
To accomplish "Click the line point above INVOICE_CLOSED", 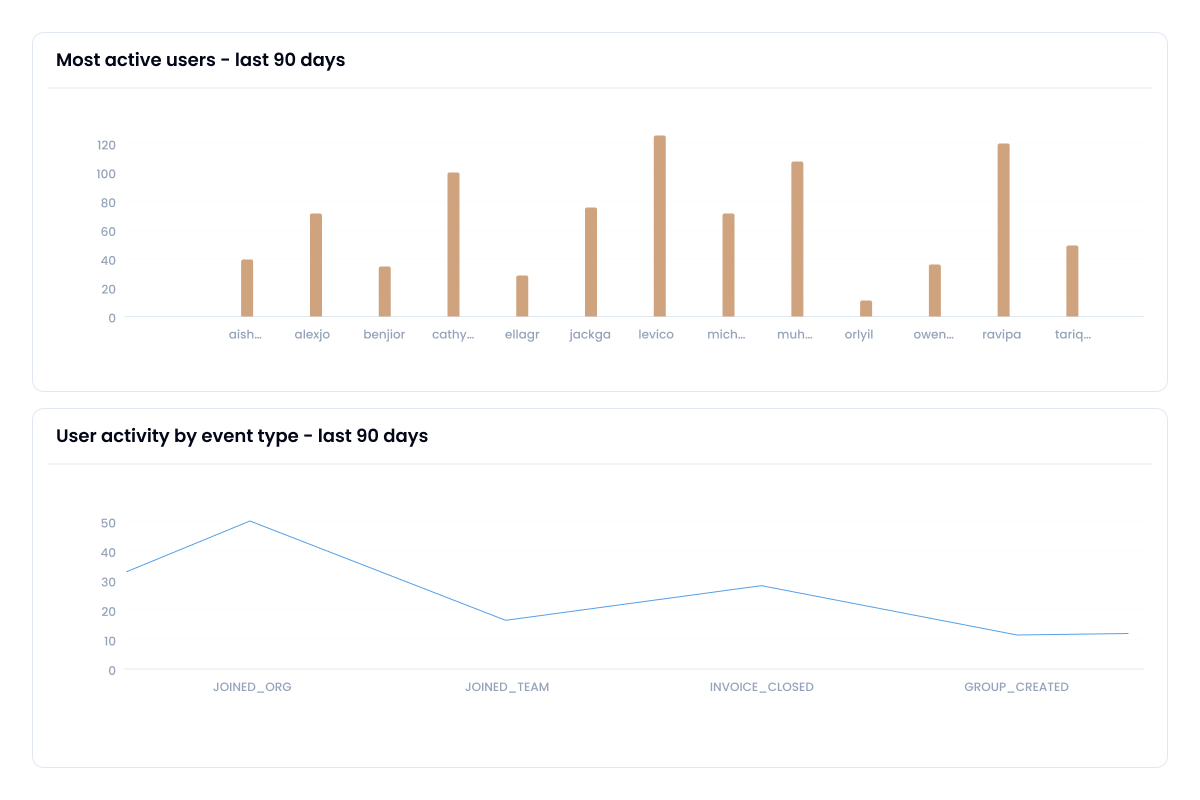I will coord(762,586).
